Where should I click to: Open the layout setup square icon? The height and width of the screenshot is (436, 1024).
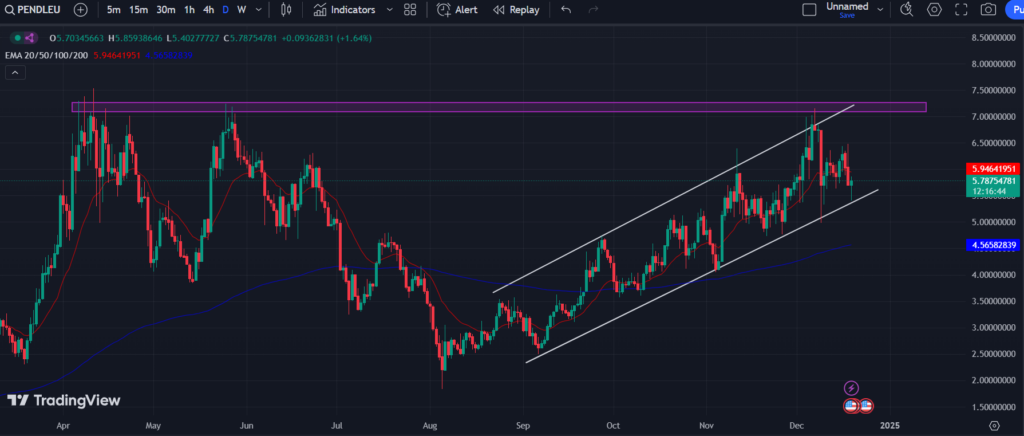click(809, 10)
